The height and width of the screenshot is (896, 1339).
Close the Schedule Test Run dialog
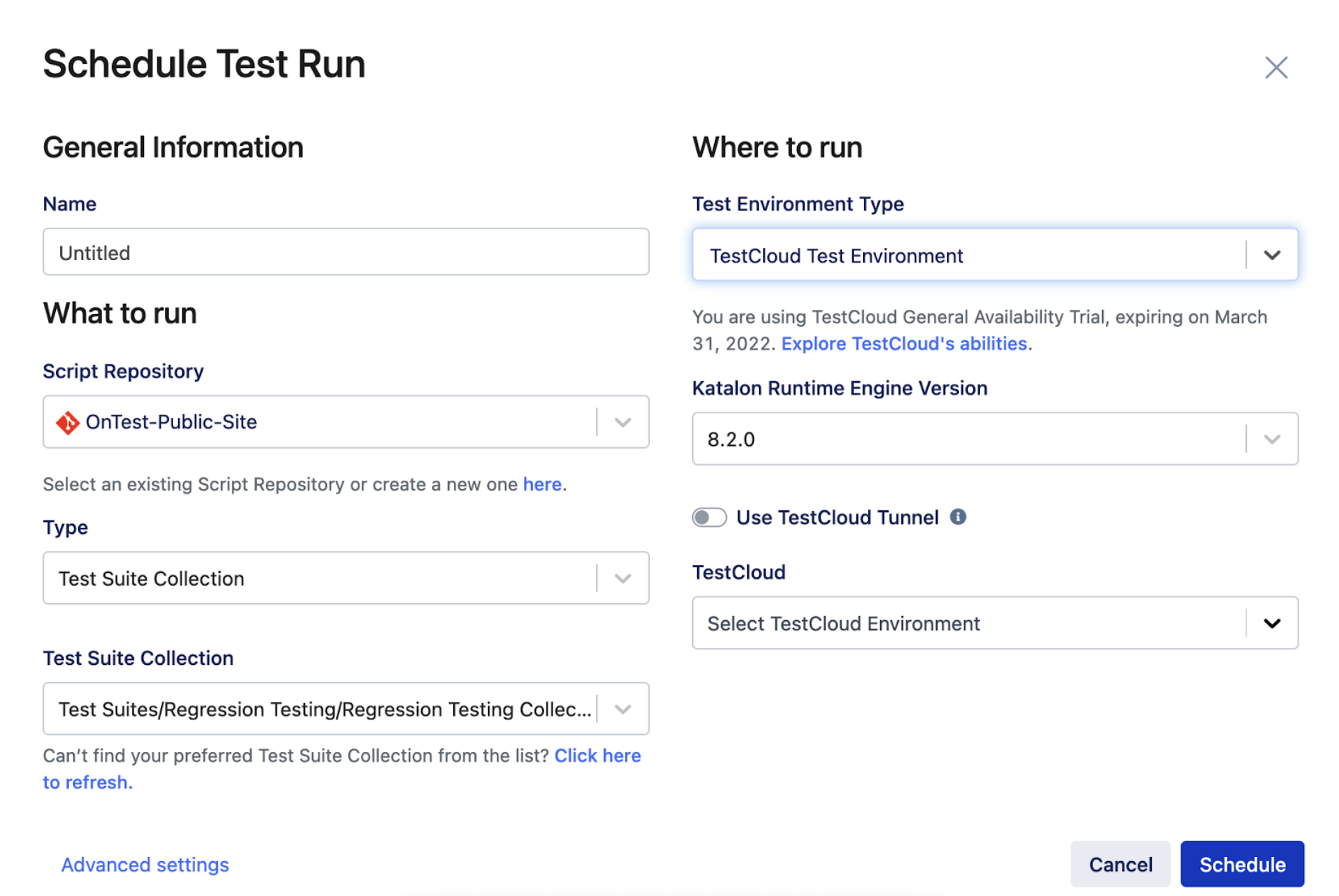click(x=1276, y=67)
